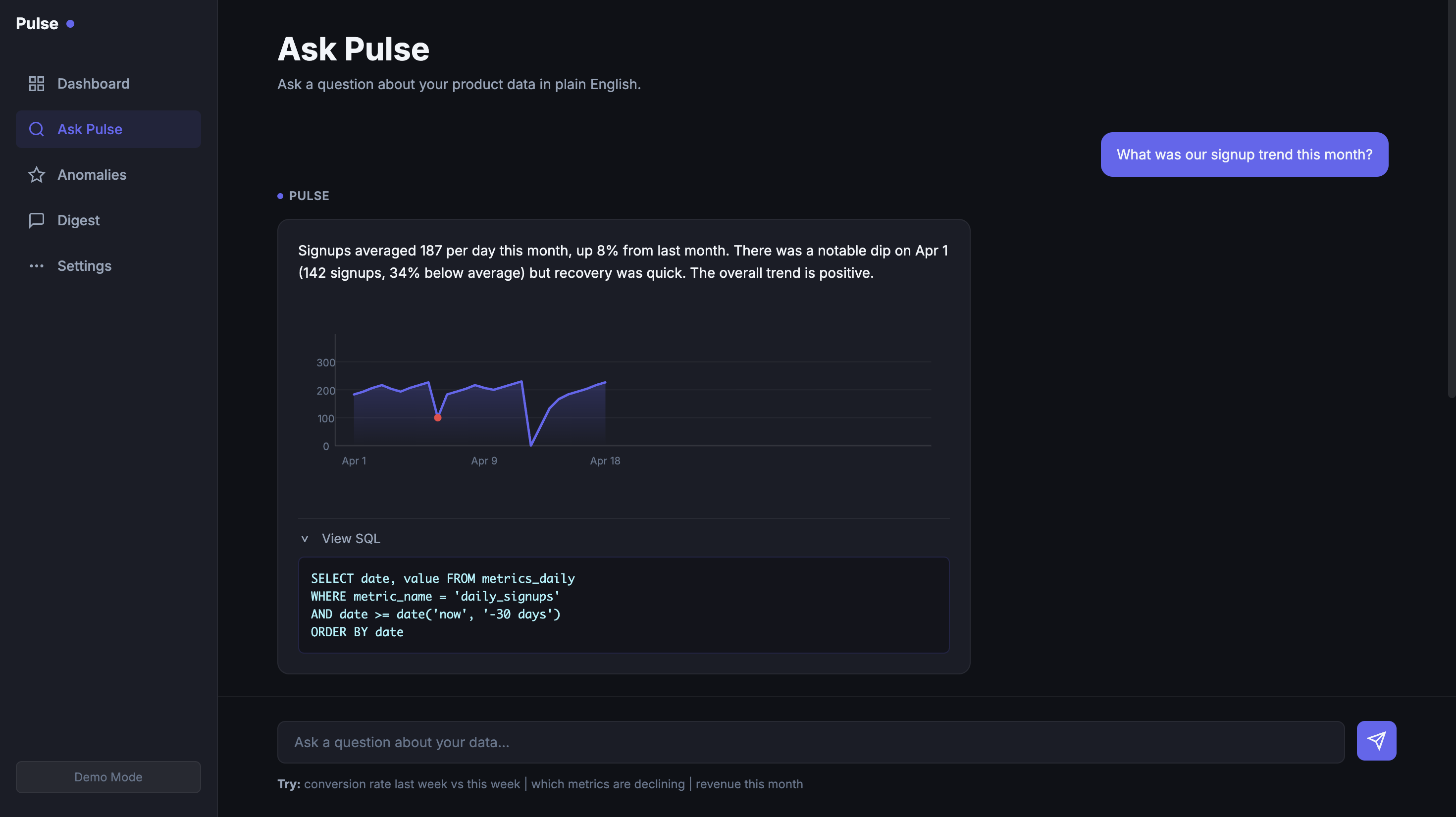Click the Settings ellipsis icon
Viewport: 1456px width, 817px height.
(x=36, y=265)
